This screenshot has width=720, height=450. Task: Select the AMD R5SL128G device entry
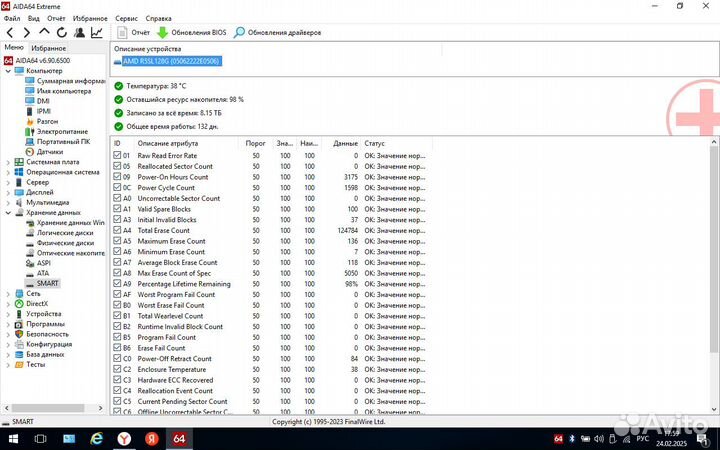click(x=168, y=61)
